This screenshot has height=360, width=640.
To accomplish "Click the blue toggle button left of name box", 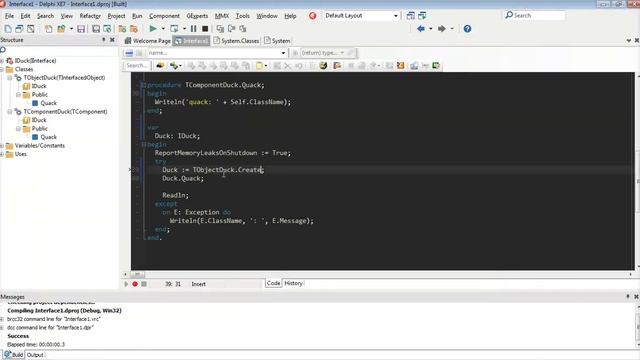I will tap(129, 53).
